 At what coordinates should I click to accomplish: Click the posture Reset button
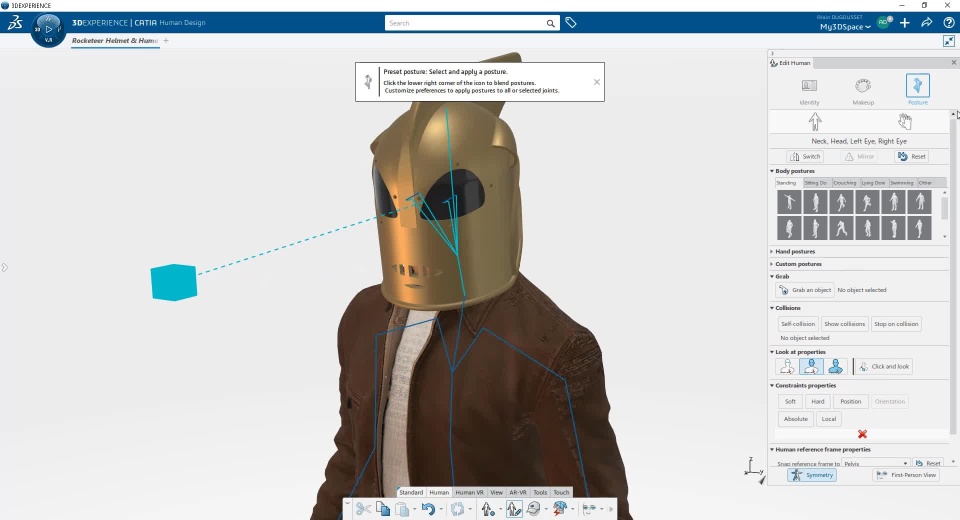click(912, 157)
